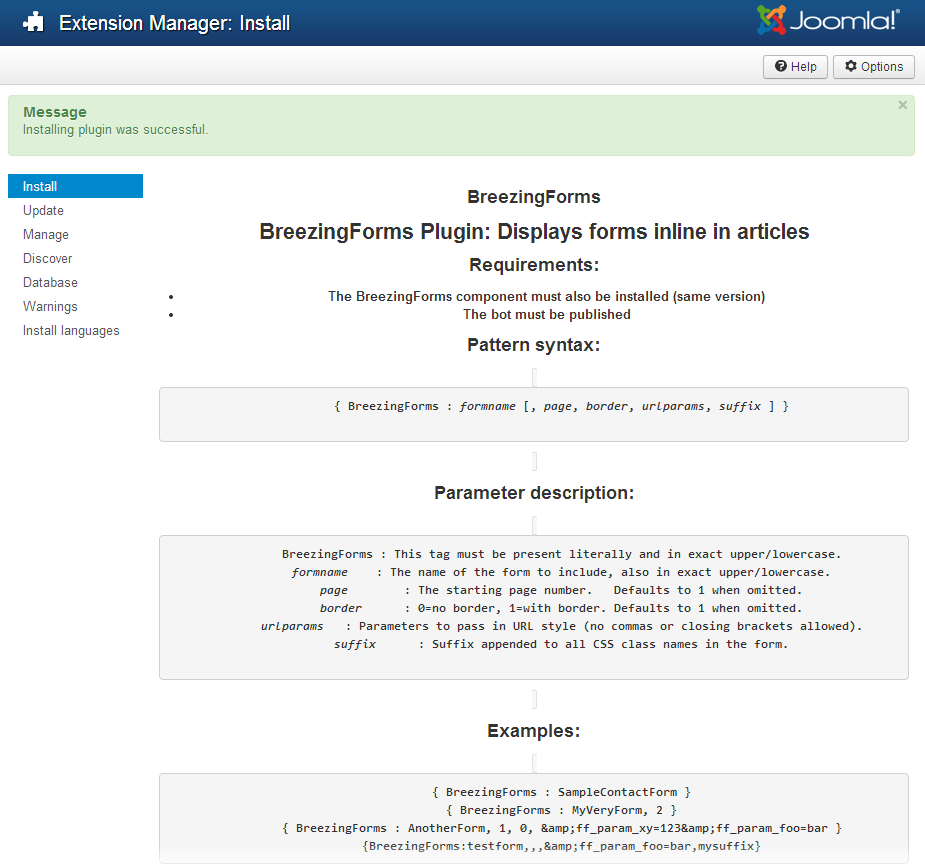Dismiss the success message with the X
This screenshot has height=866, width=925.
(903, 105)
